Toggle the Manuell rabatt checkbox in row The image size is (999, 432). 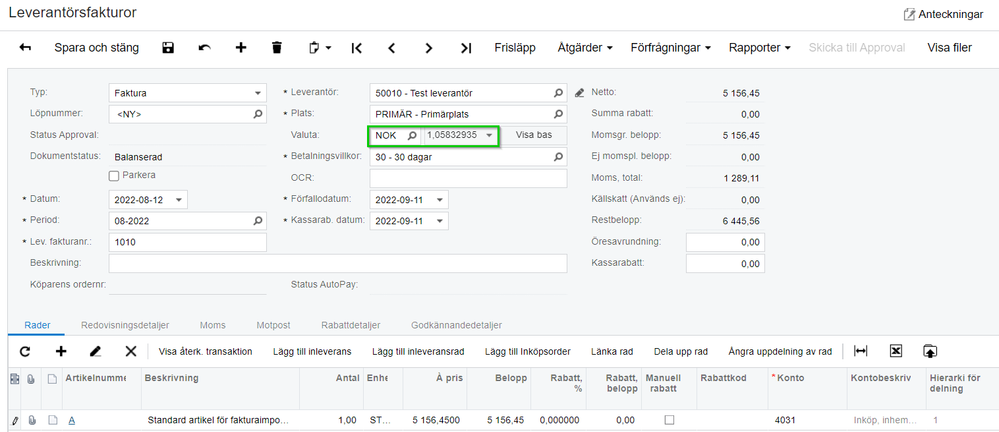click(x=668, y=420)
